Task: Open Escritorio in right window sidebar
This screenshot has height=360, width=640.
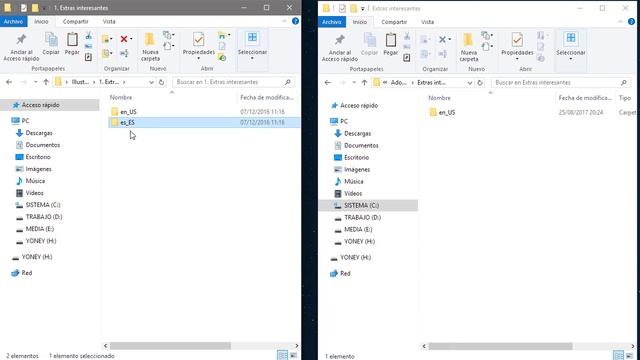Action: 356,158
